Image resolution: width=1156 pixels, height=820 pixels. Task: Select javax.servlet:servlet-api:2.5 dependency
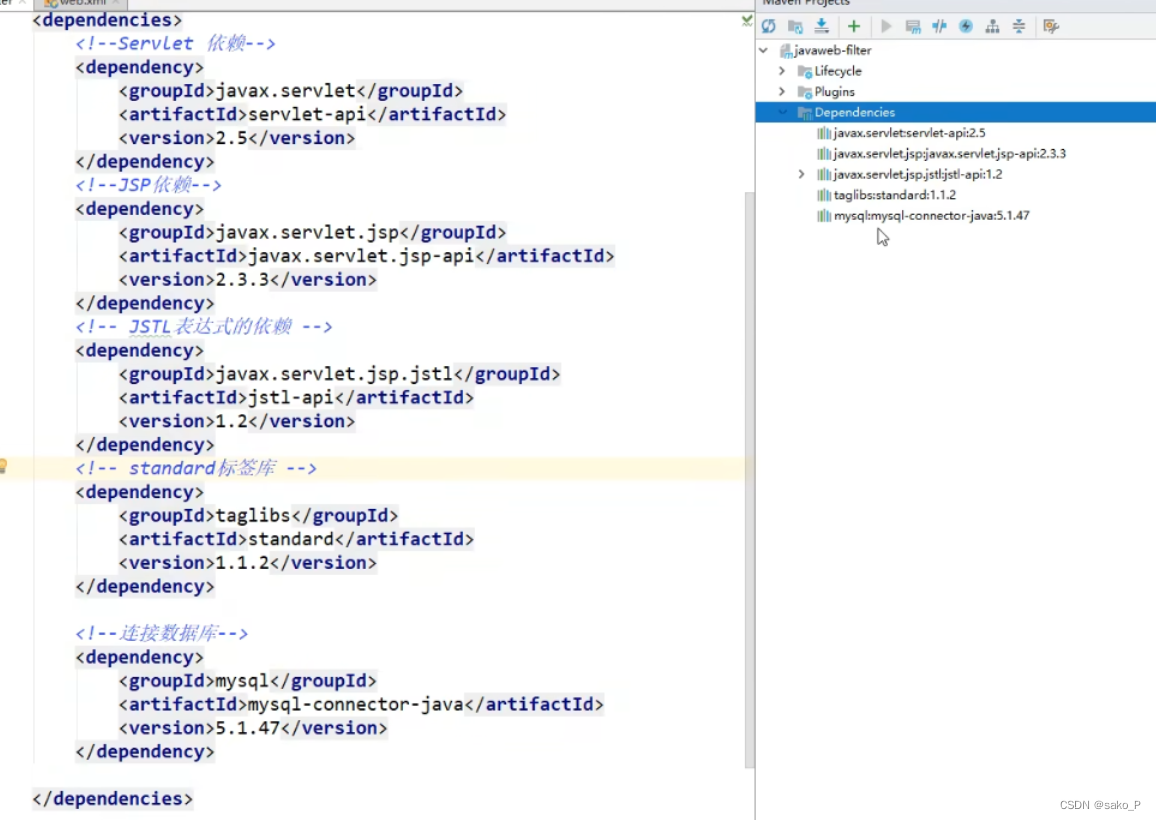pos(901,133)
